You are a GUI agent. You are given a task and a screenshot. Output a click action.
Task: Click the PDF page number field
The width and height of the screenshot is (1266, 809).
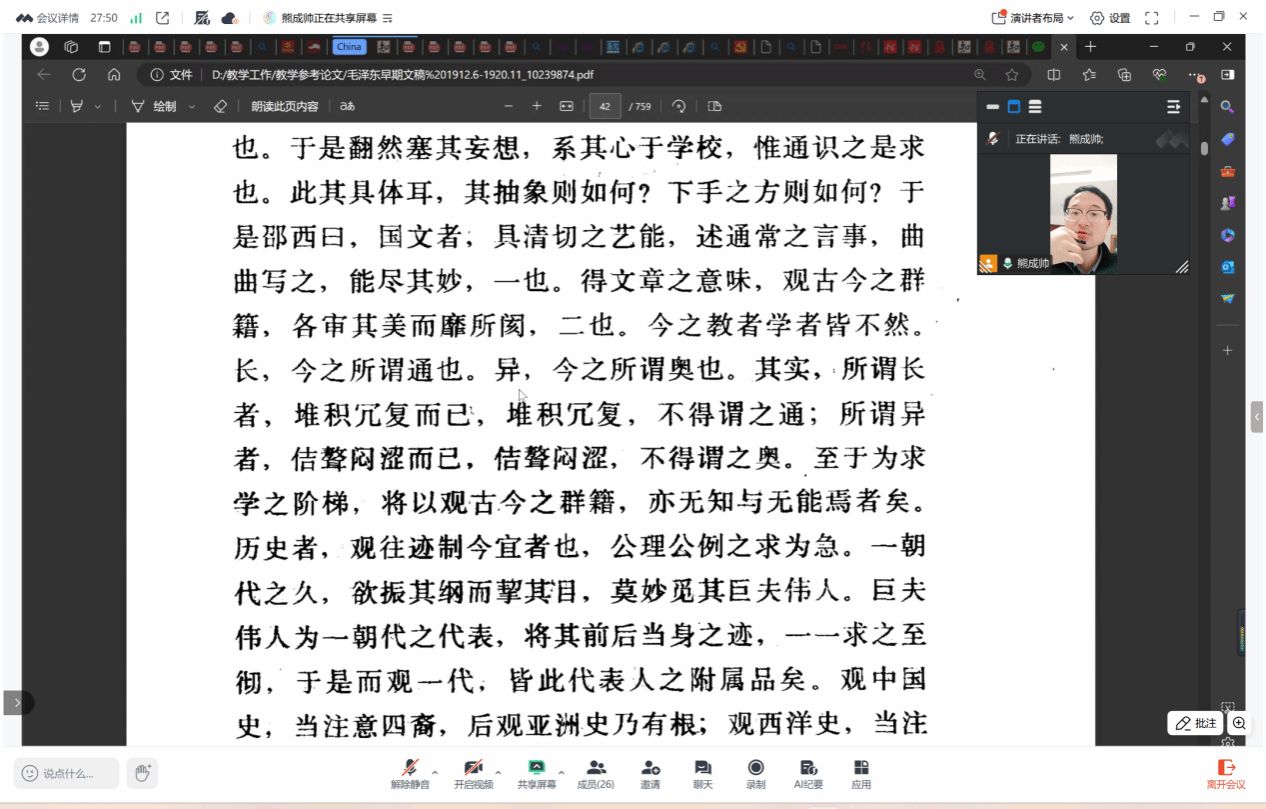point(605,106)
